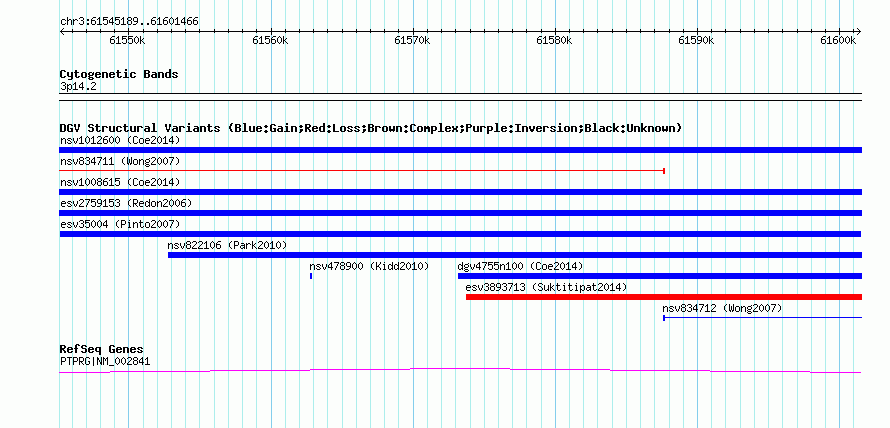Select the esv35004 (Pinto2007) label

tap(120, 224)
